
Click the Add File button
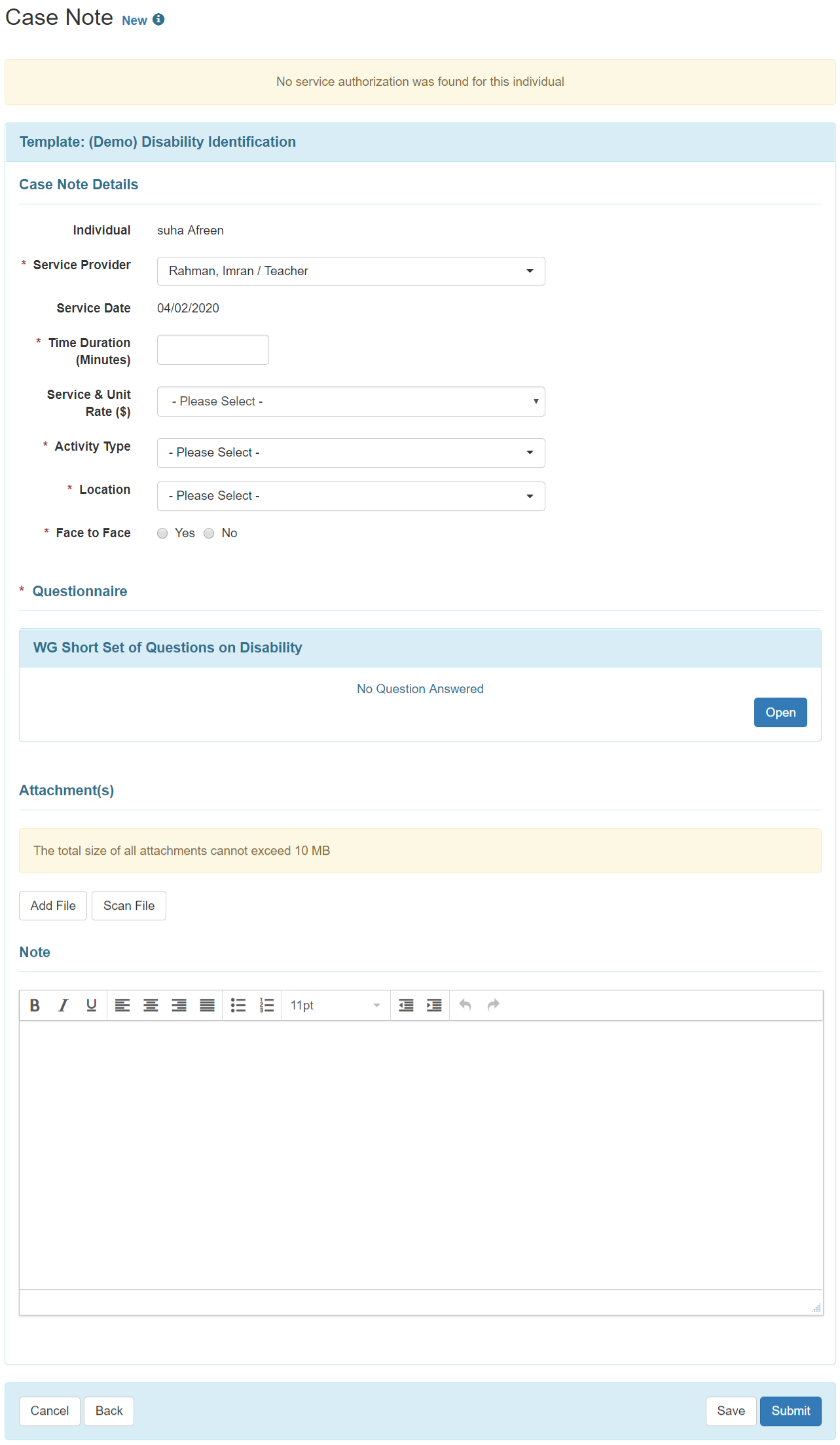53,905
